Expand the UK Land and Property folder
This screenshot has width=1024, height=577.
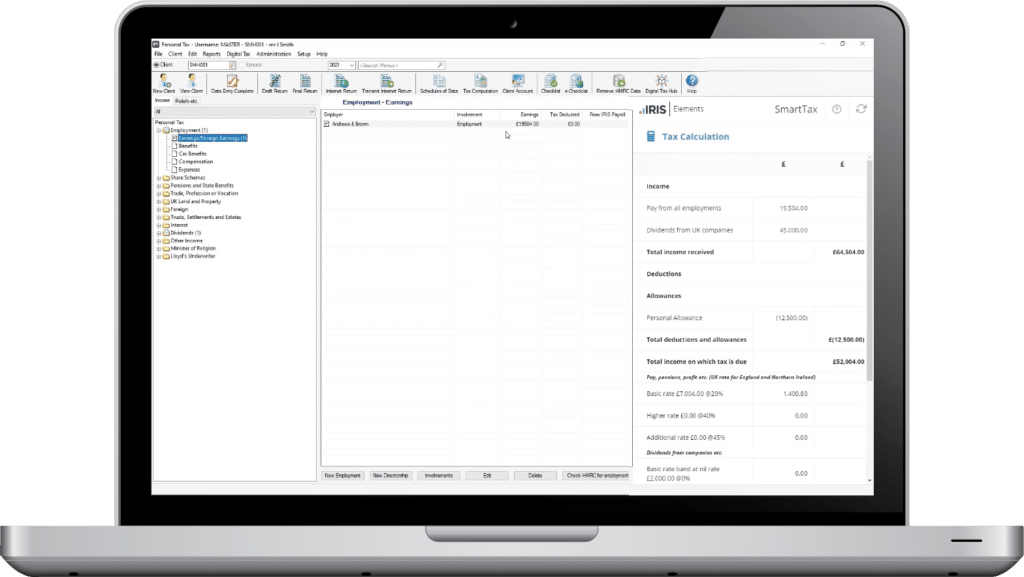click(158, 201)
